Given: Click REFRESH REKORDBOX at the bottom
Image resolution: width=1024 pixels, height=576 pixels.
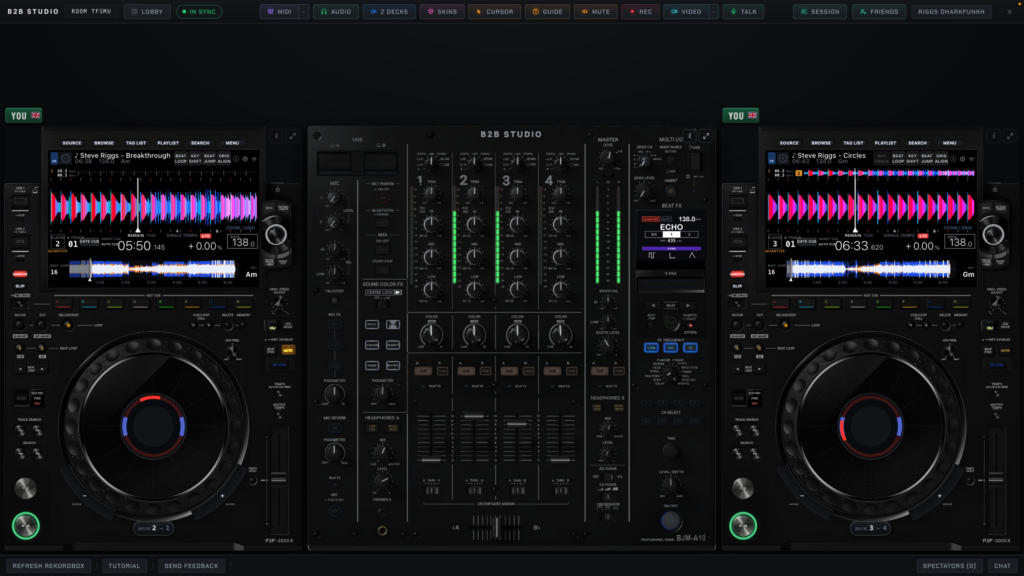Looking at the screenshot, I should (48, 566).
